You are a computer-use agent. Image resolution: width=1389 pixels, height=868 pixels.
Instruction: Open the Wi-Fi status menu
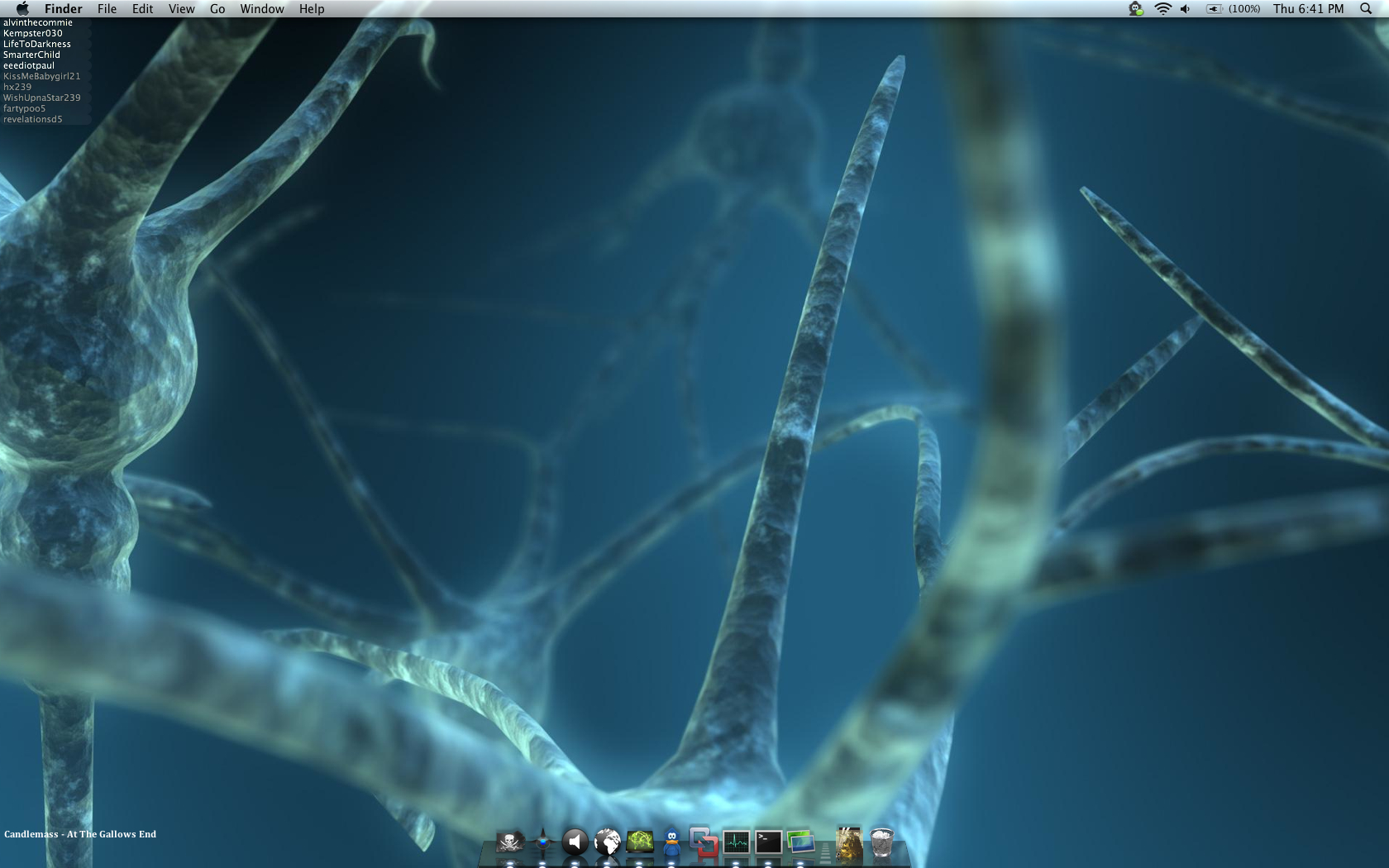point(1162,8)
